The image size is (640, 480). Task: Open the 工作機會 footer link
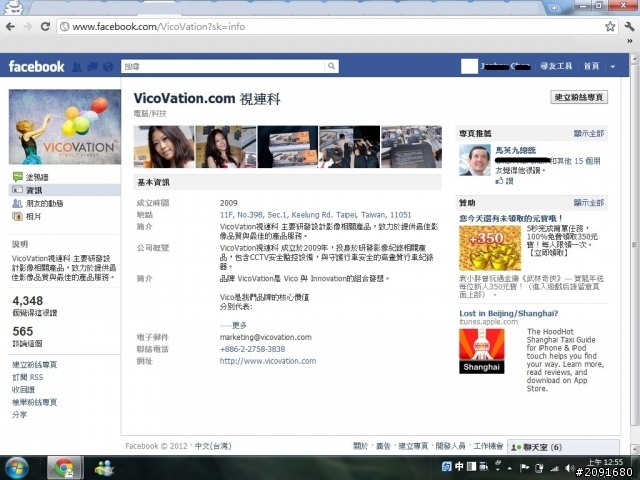[488, 446]
